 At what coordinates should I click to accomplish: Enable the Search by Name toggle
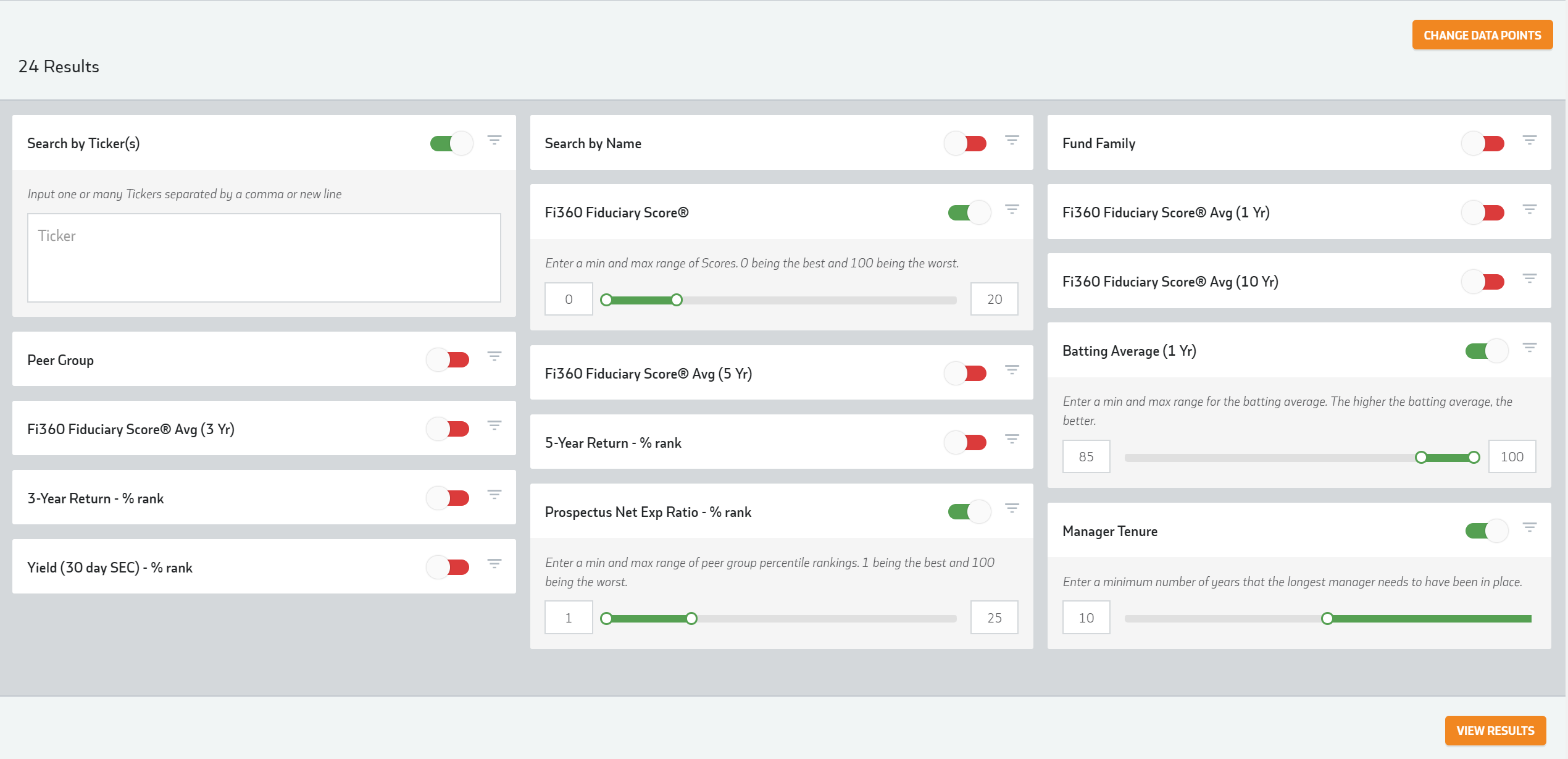click(965, 143)
